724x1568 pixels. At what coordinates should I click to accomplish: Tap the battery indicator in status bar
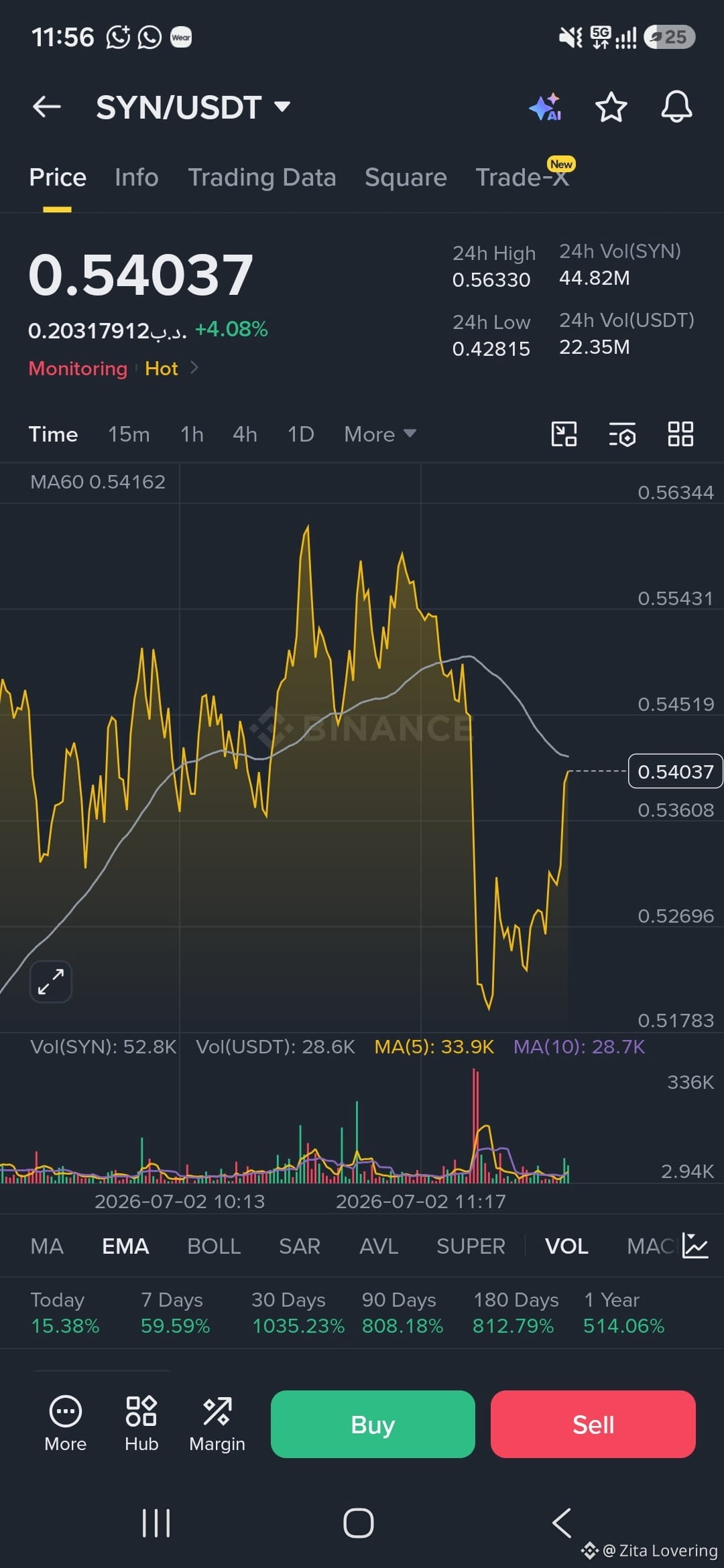click(x=670, y=37)
